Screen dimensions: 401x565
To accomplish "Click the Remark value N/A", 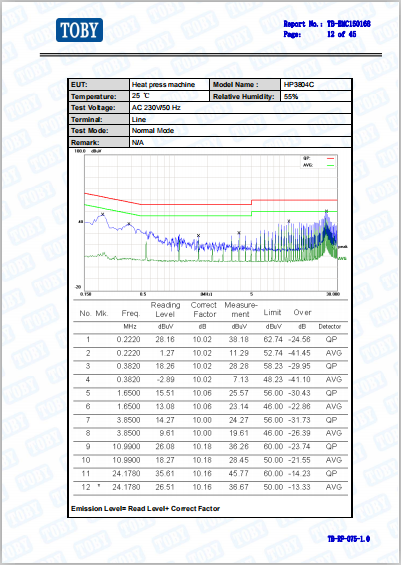I will (x=138, y=142).
